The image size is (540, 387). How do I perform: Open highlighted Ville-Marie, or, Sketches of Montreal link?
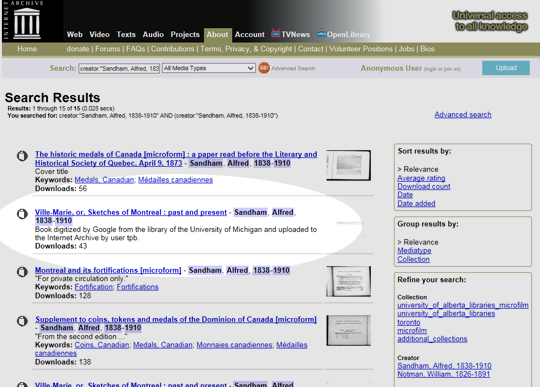point(131,212)
